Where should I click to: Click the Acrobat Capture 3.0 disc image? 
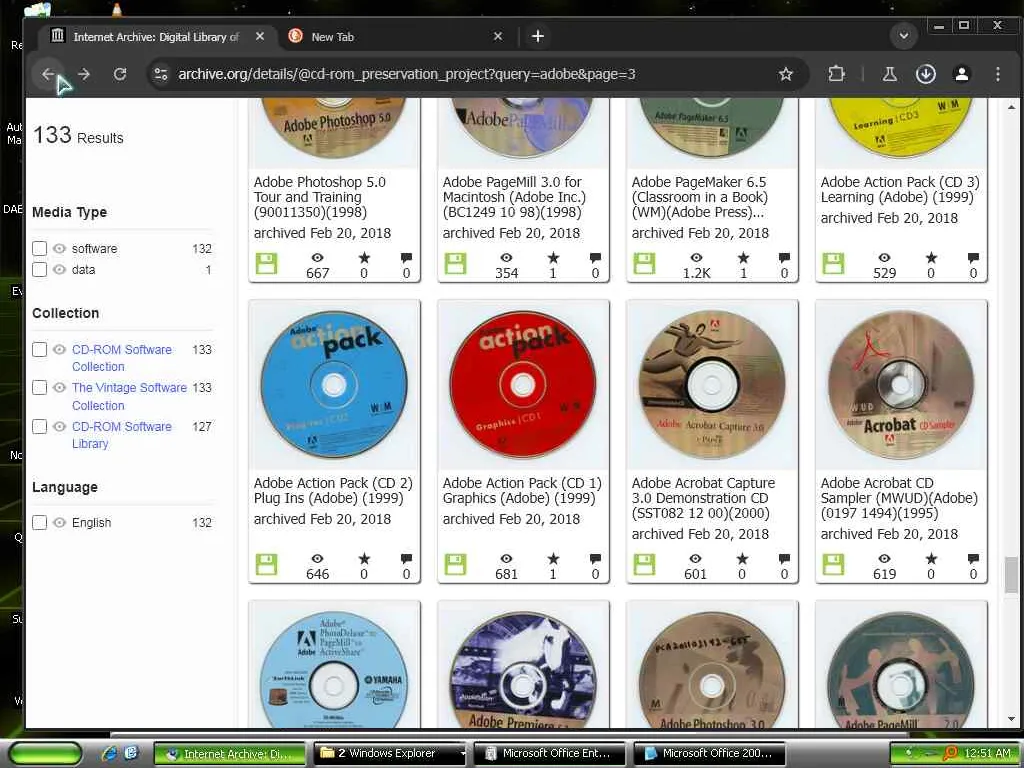click(x=712, y=385)
